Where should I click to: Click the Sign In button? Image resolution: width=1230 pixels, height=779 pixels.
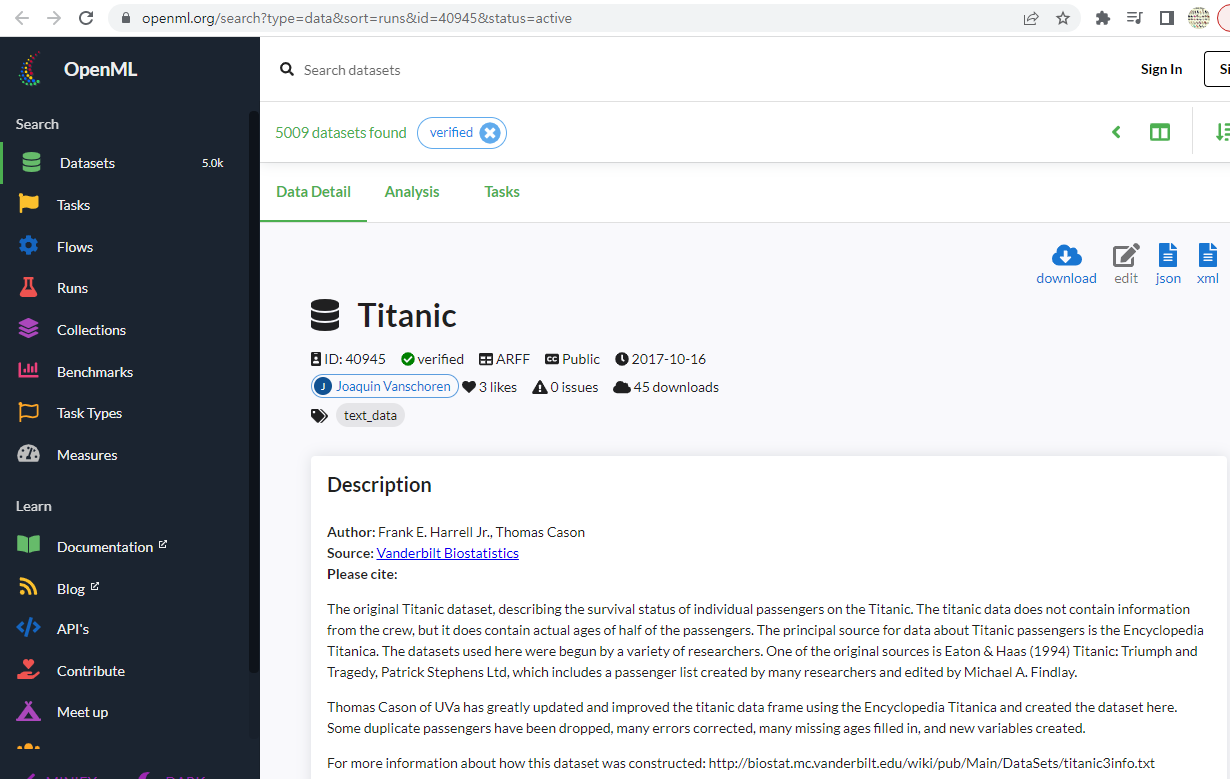tap(1161, 69)
